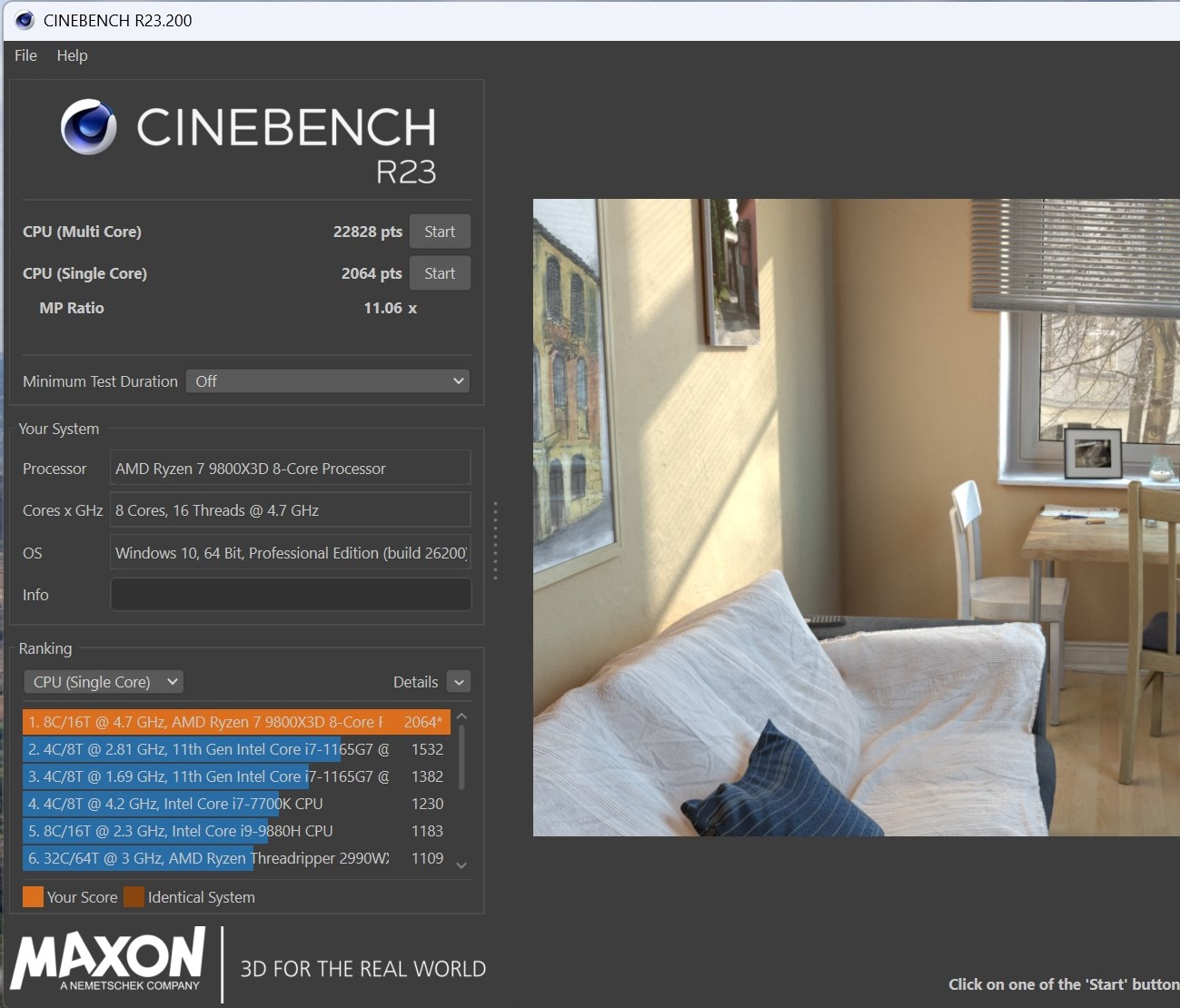This screenshot has height=1008, width=1180.
Task: Click the dotted panel splitter handle
Action: pyautogui.click(x=495, y=540)
